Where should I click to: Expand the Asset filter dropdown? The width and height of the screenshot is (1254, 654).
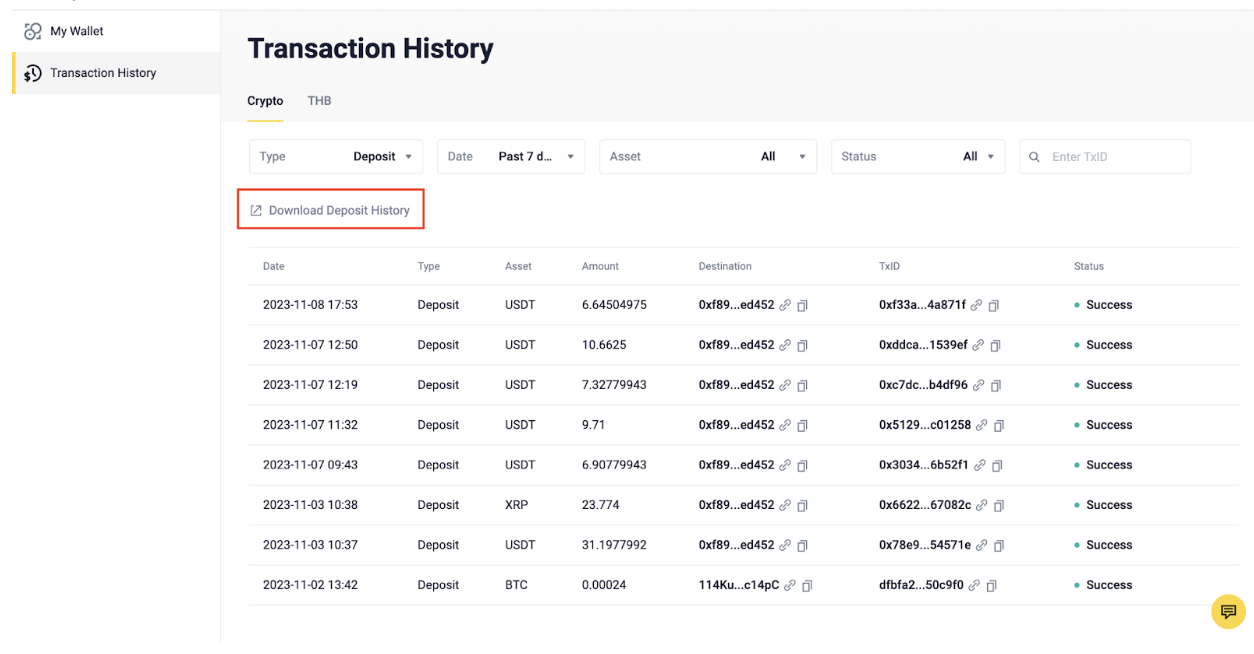(x=707, y=157)
